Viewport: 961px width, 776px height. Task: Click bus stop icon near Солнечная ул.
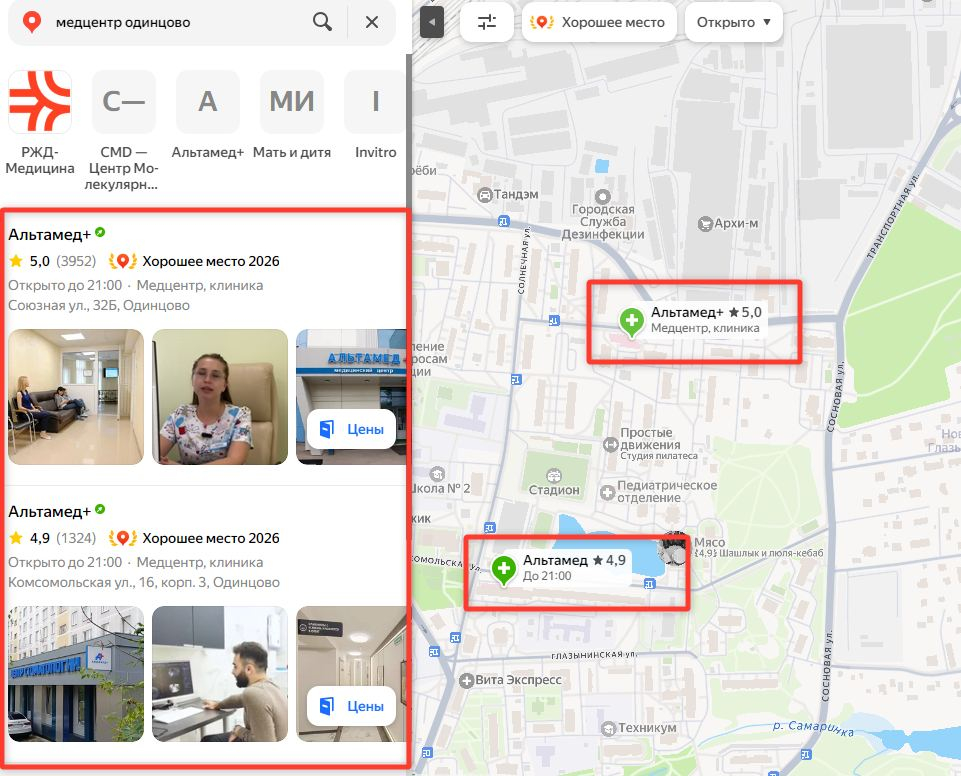504,221
